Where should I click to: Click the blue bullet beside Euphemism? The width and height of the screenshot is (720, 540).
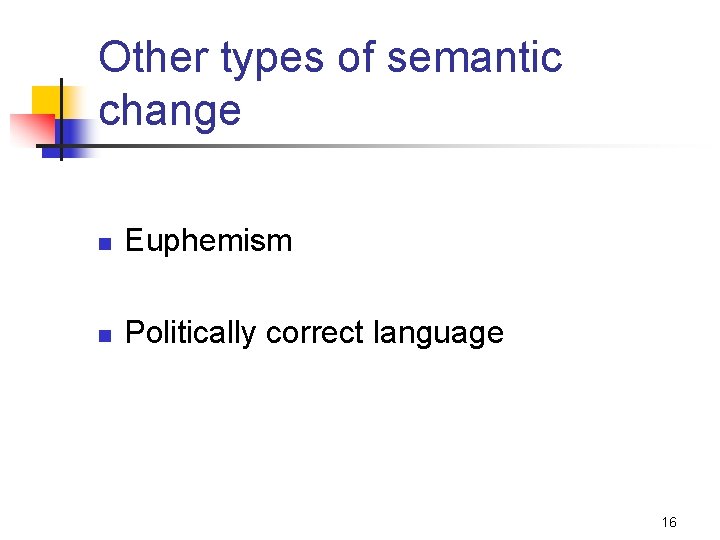coord(103,243)
